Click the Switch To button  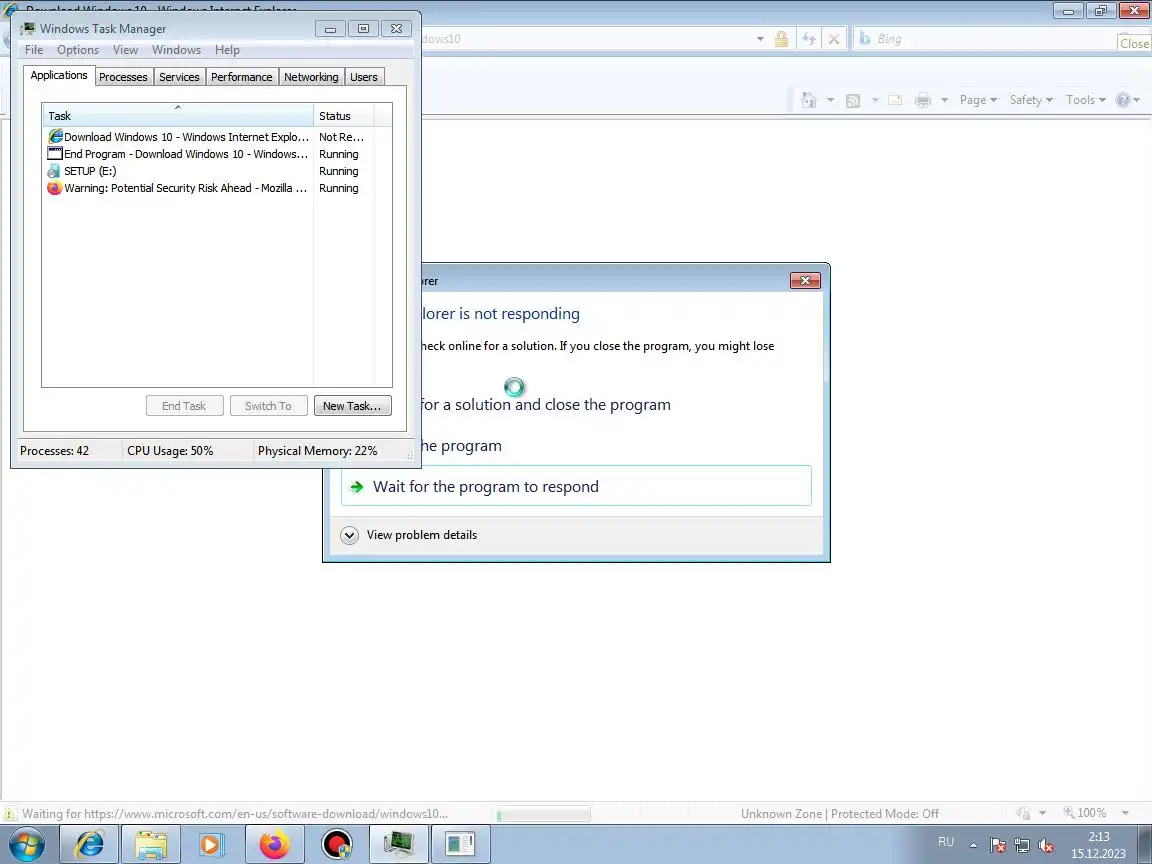click(268, 406)
